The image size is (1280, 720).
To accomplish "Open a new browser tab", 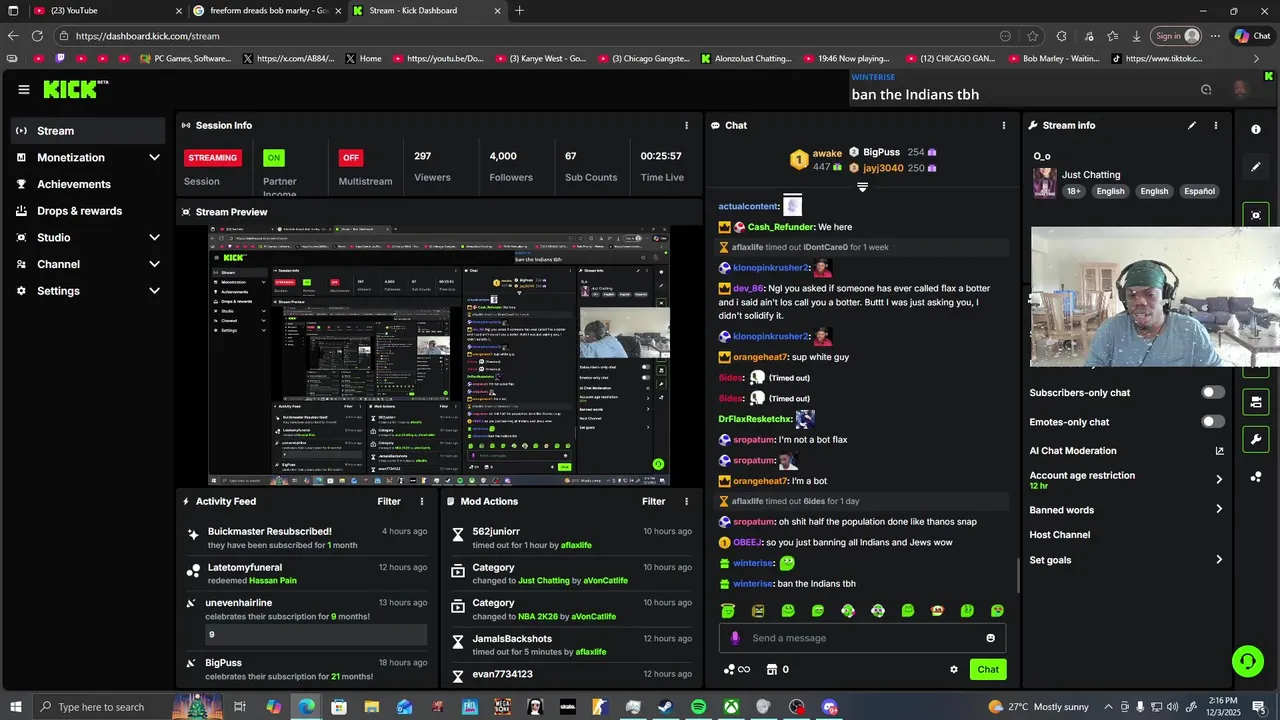I will [519, 11].
